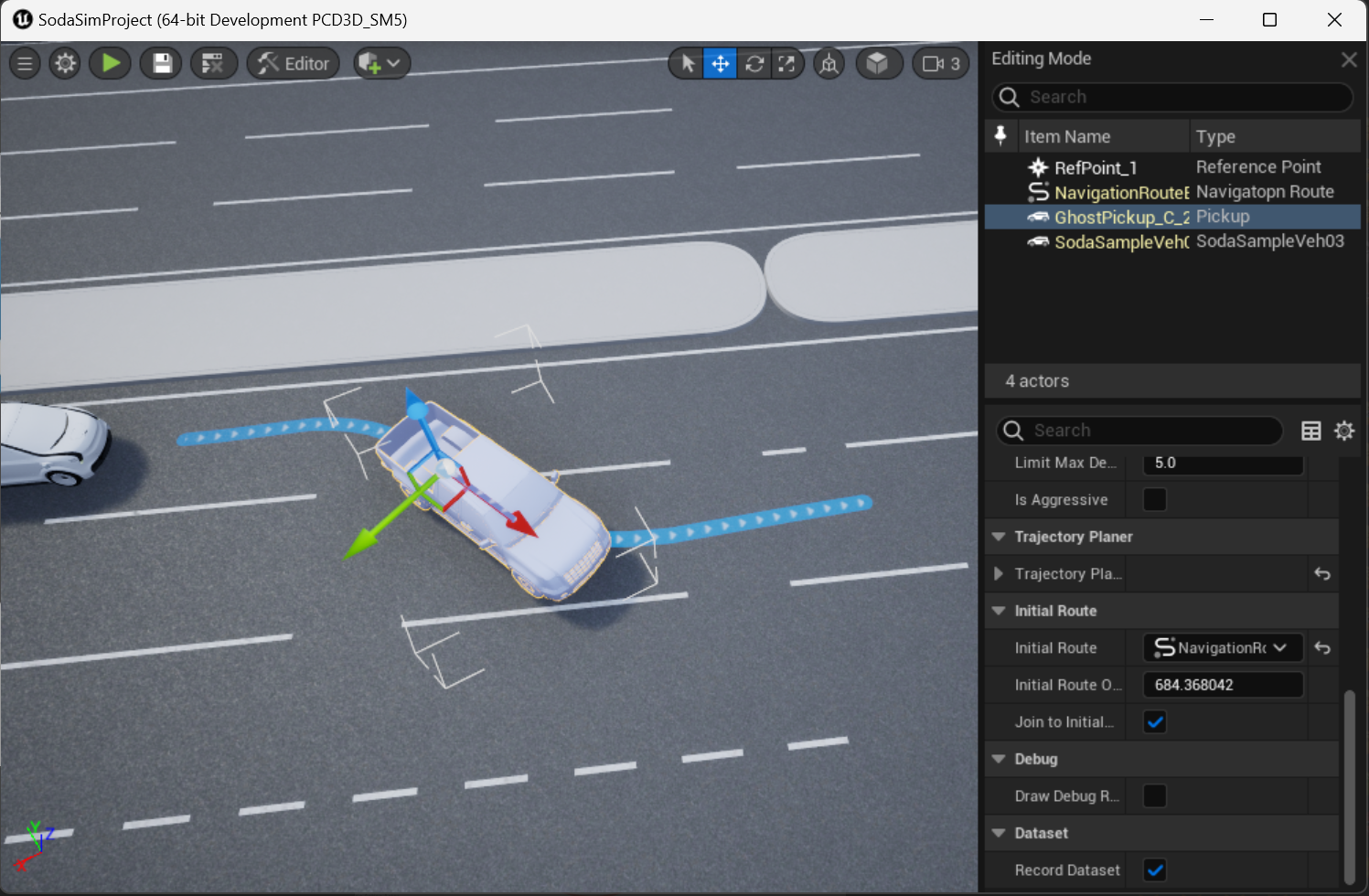This screenshot has width=1369, height=896.
Task: Toggle the coordinate system icon
Action: click(x=829, y=63)
